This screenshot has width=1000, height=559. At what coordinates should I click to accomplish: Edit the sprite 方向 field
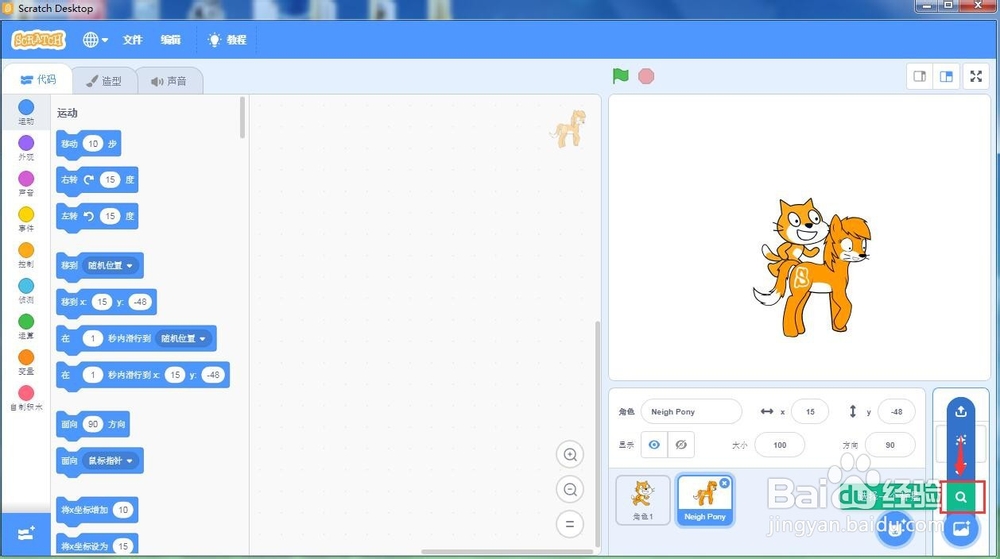(890, 445)
